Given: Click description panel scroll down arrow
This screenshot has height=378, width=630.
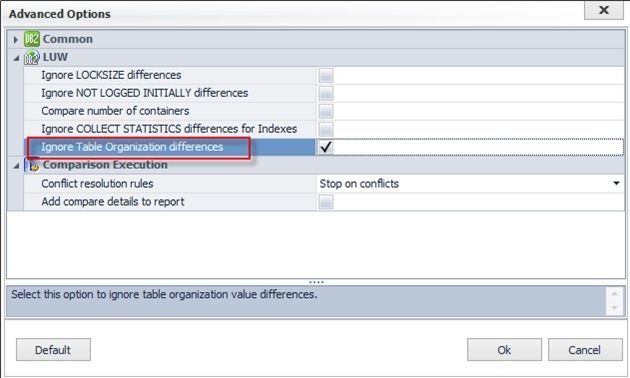Looking at the screenshot, I should [x=614, y=308].
